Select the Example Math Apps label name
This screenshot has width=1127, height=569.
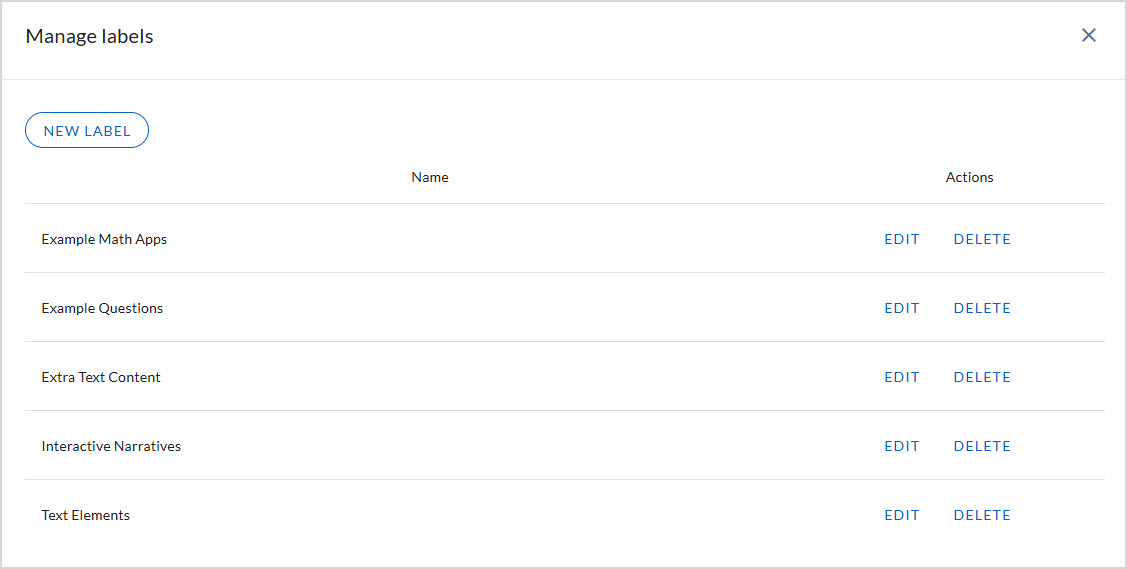[104, 240]
